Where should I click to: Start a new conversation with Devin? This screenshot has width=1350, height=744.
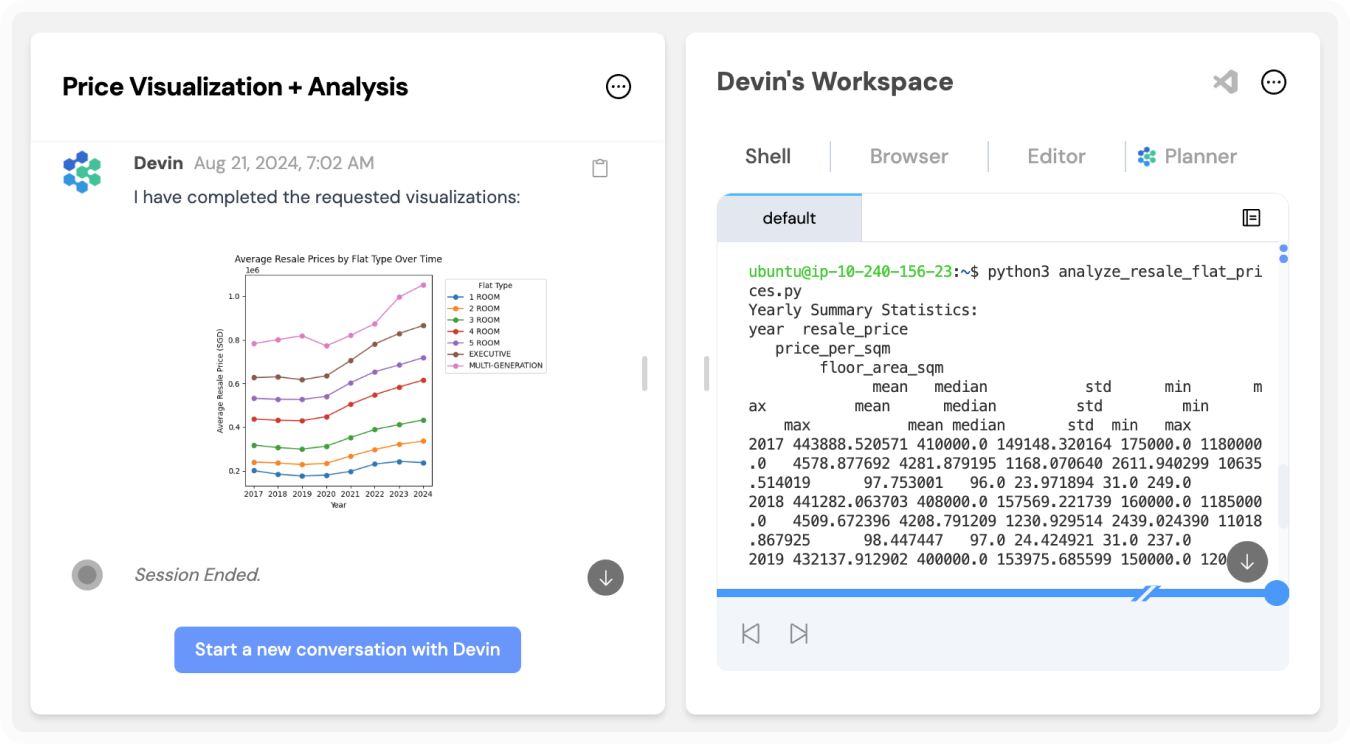(x=347, y=650)
